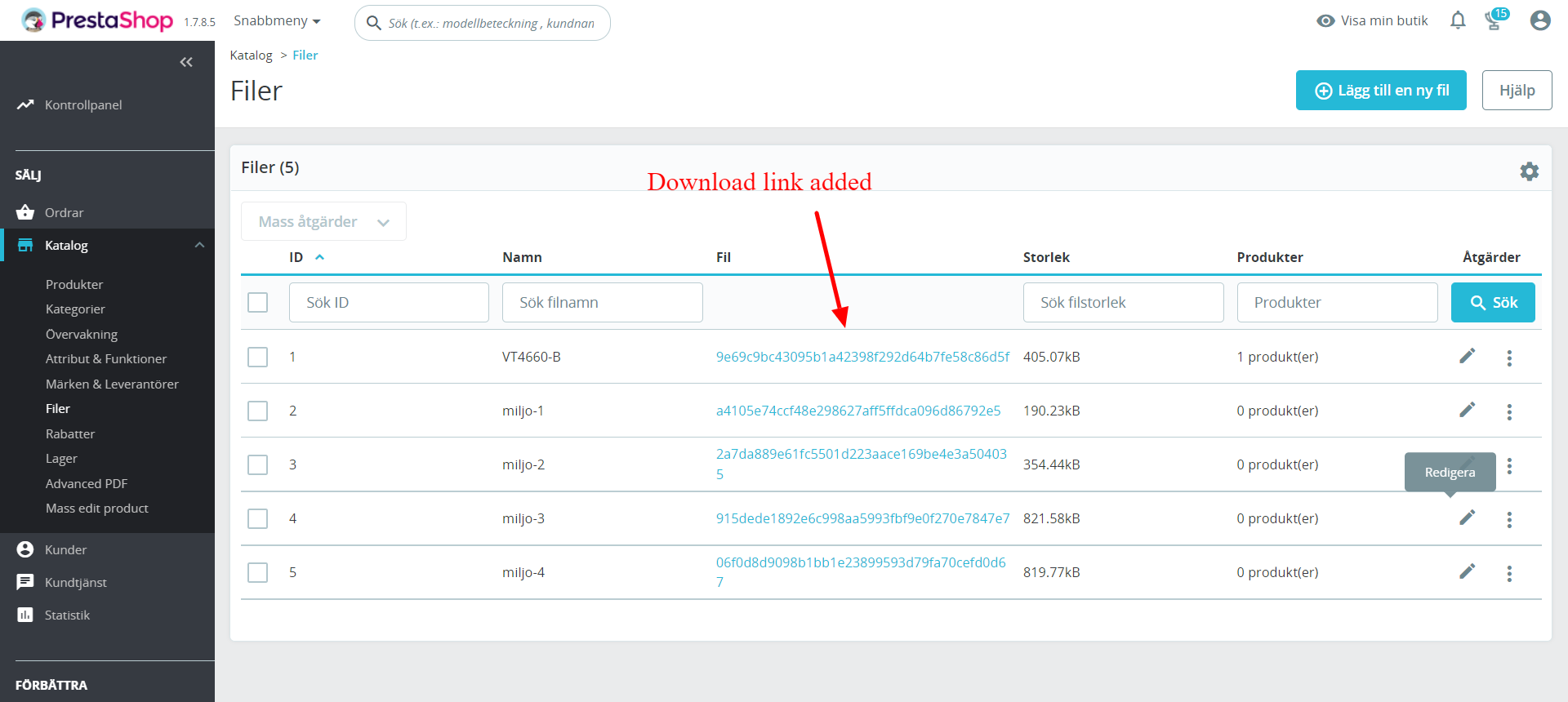
Task: Open the user profile avatar icon
Action: [x=1540, y=20]
